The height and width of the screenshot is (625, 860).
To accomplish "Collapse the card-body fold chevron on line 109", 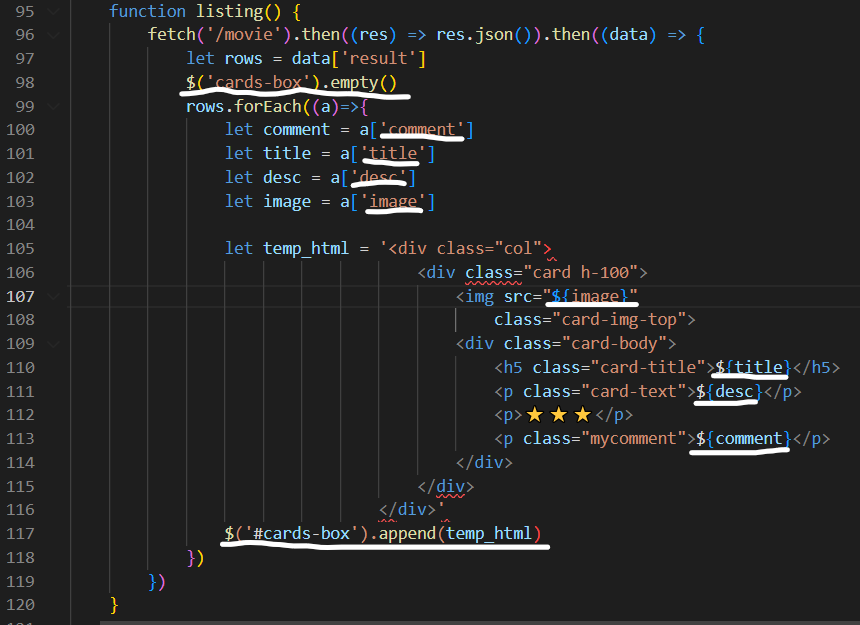I will 54,344.
